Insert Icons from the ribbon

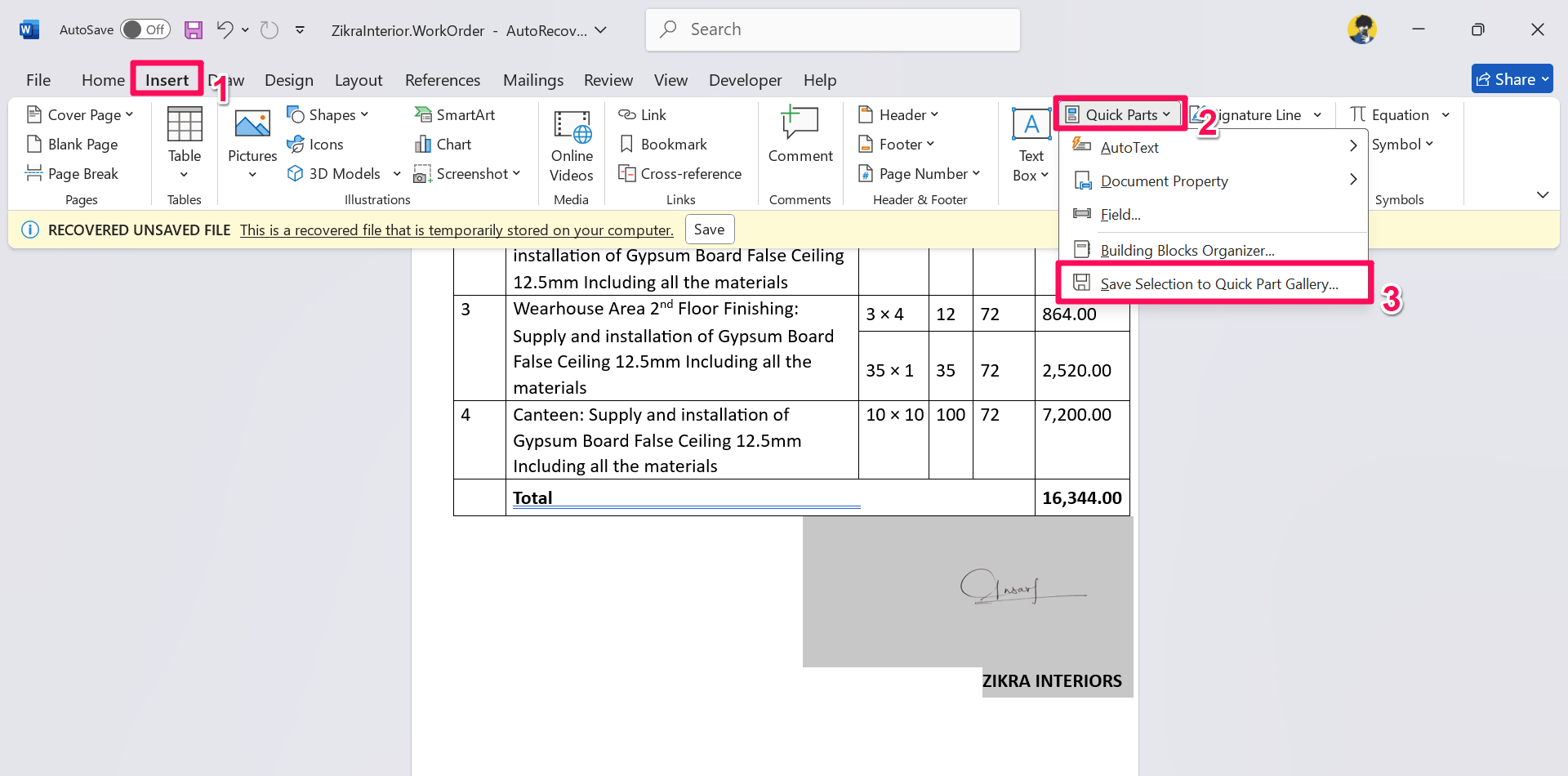pyautogui.click(x=315, y=145)
